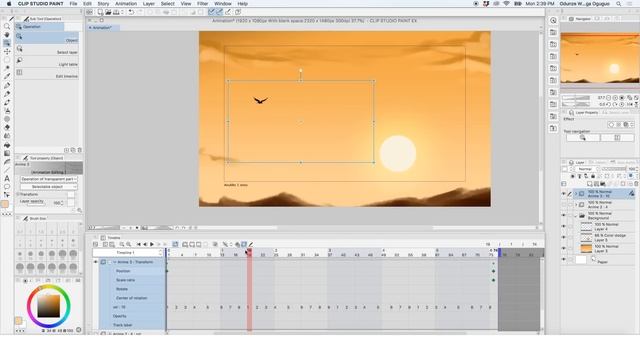Click the enable keyframes icon in Timeline

pyautogui.click(x=244, y=244)
